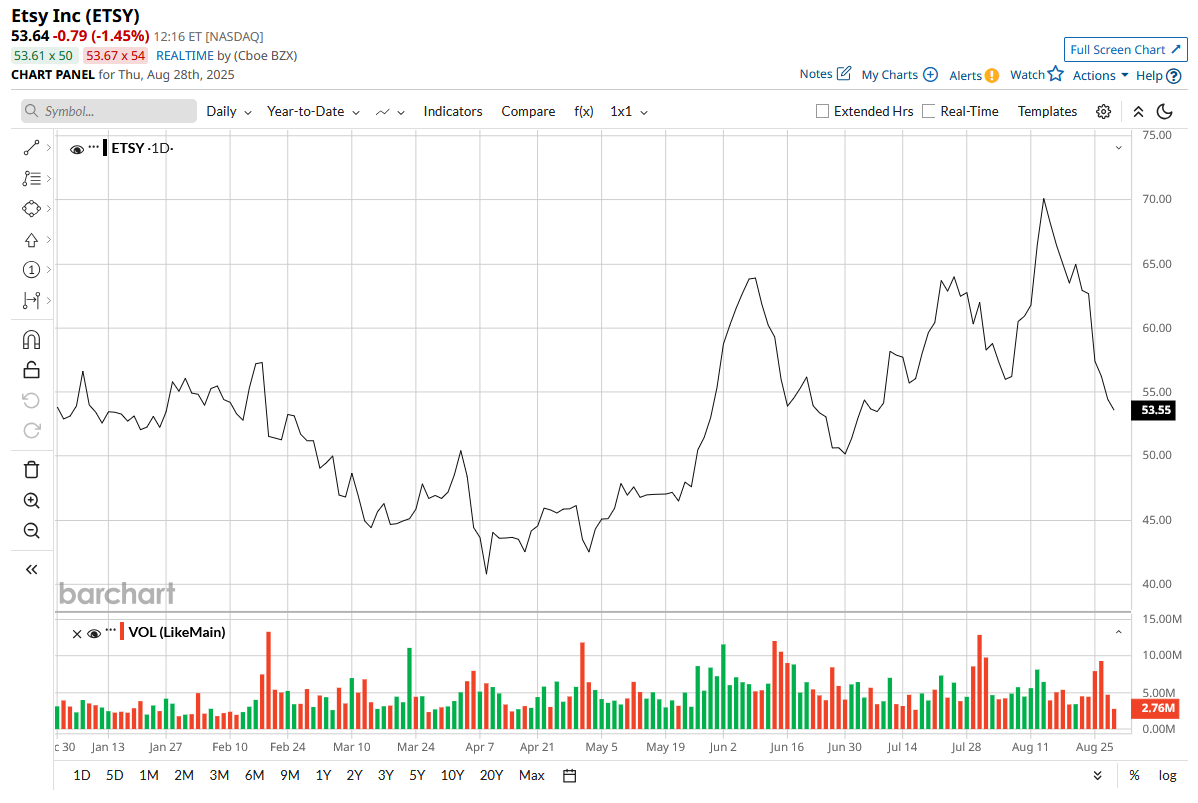
Task: Click the black ETSY line color swatch
Action: tap(105, 147)
